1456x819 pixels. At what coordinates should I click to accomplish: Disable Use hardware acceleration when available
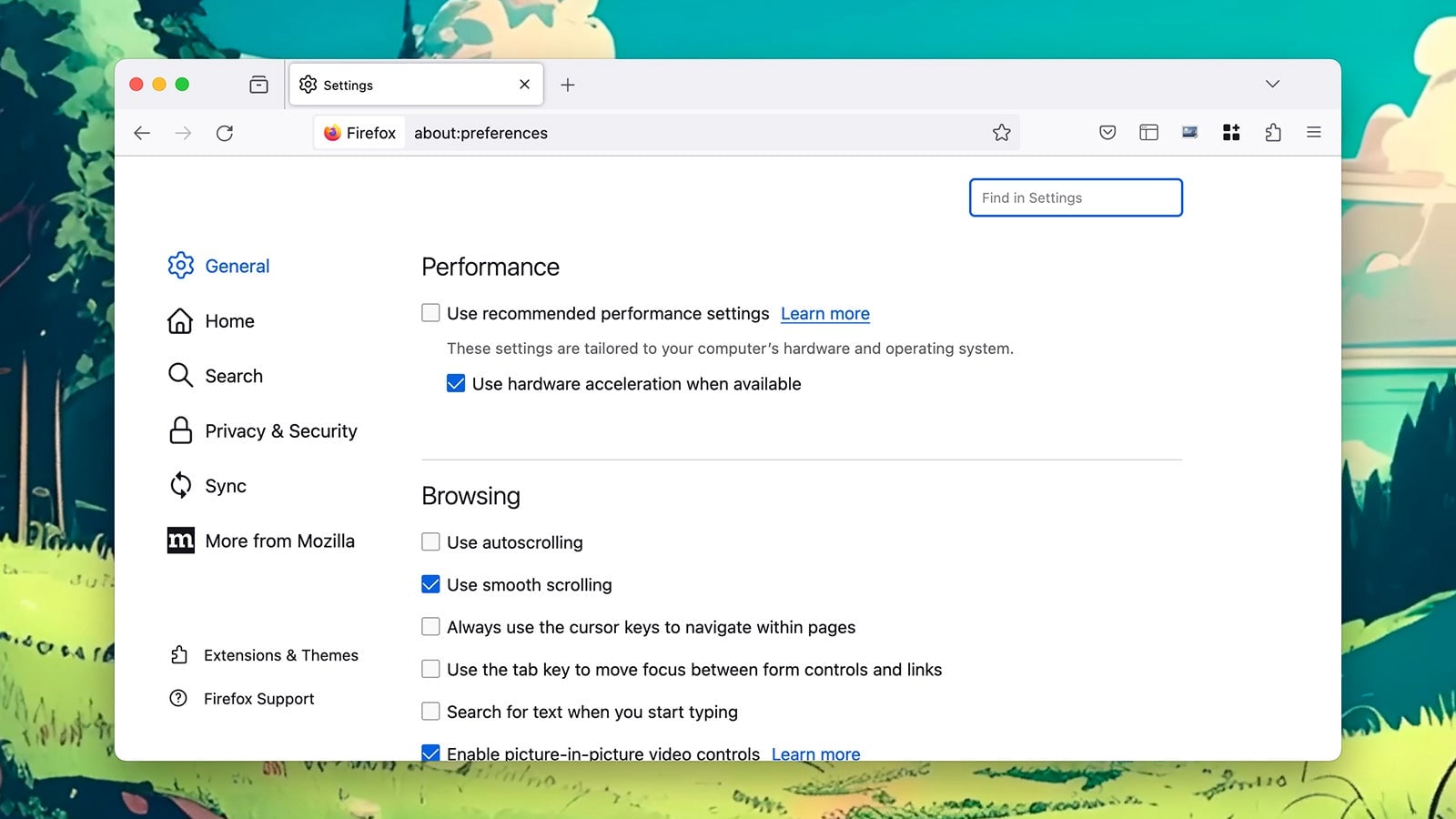click(x=455, y=383)
